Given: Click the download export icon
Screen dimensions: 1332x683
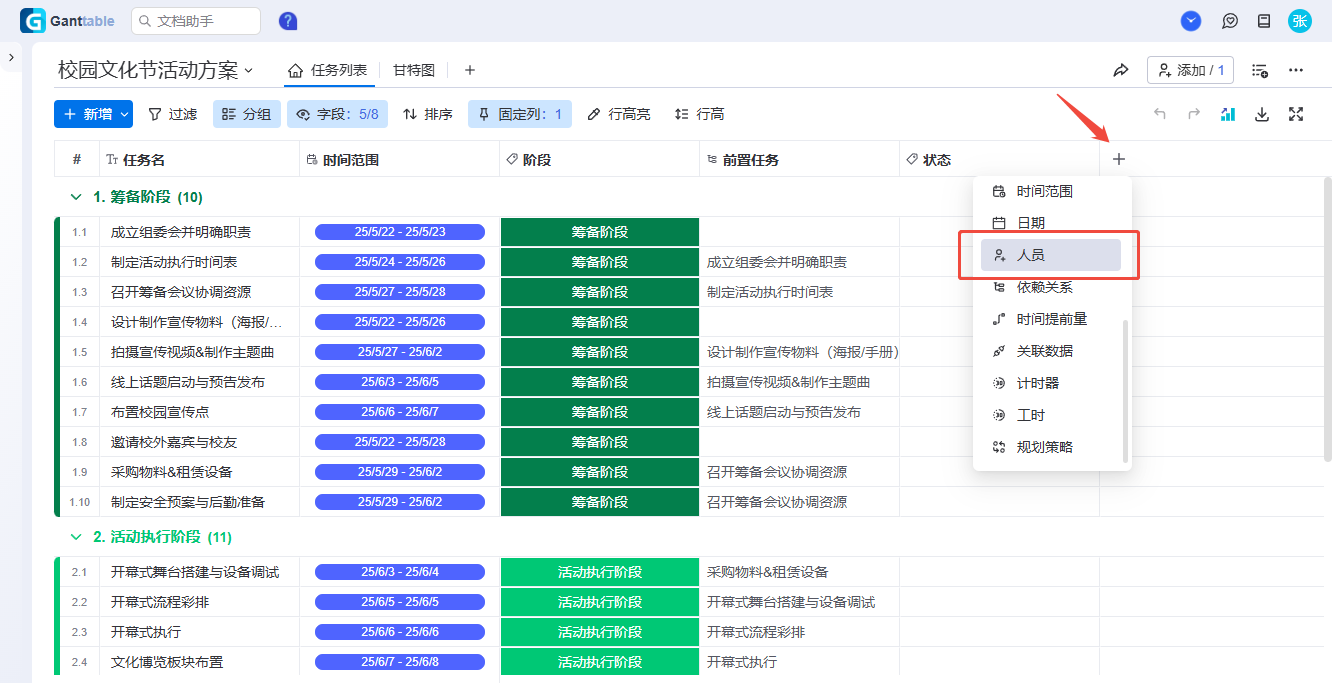Looking at the screenshot, I should 1262,114.
